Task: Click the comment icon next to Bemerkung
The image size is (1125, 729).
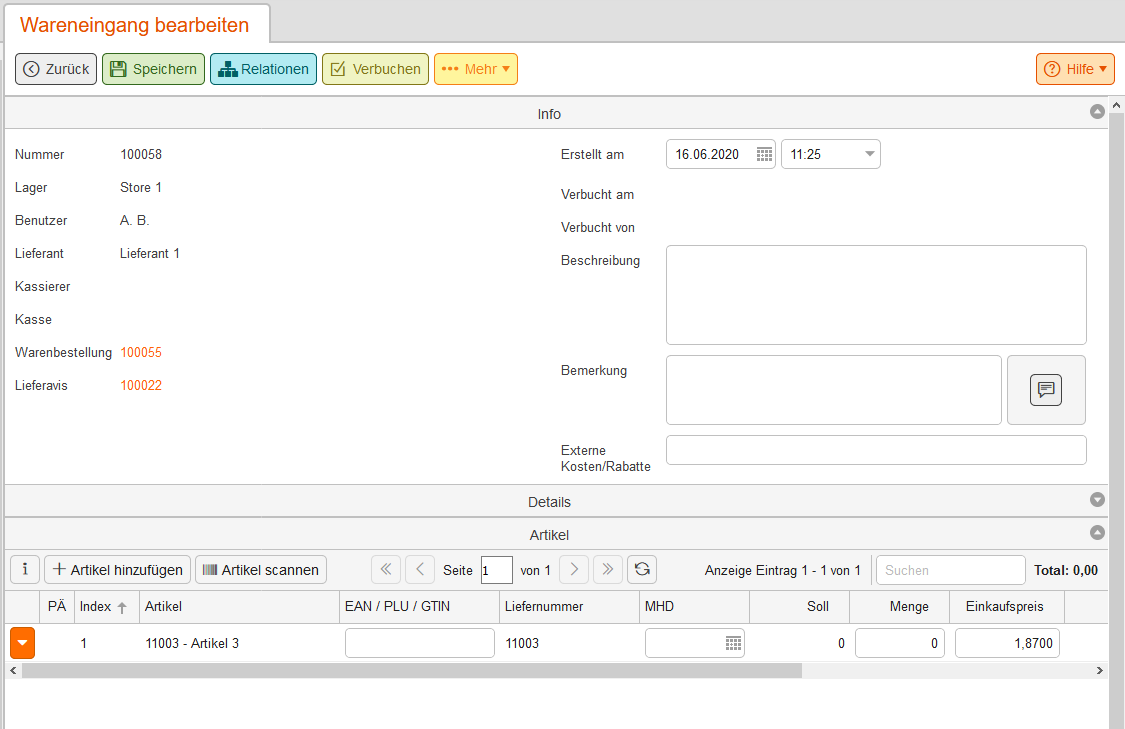Action: (1045, 390)
